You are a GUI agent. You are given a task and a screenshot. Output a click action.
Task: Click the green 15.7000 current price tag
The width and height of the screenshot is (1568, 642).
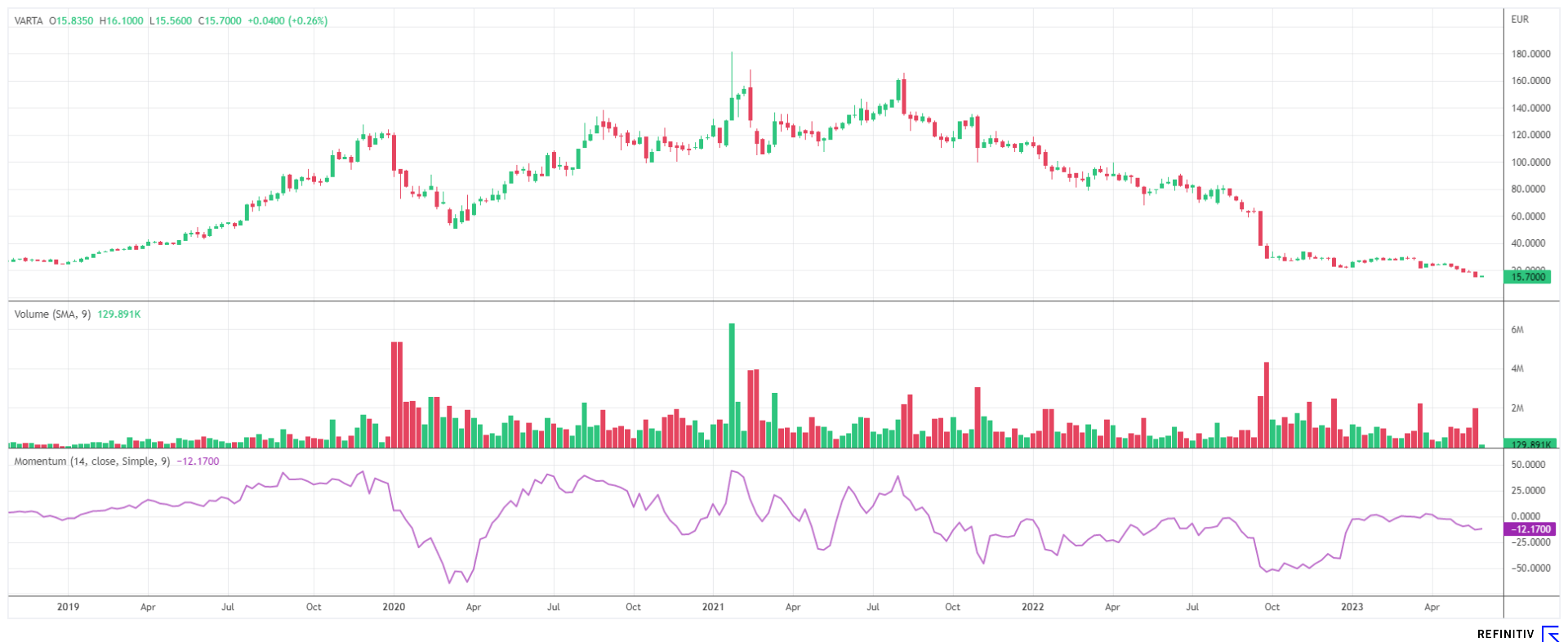tap(1527, 277)
